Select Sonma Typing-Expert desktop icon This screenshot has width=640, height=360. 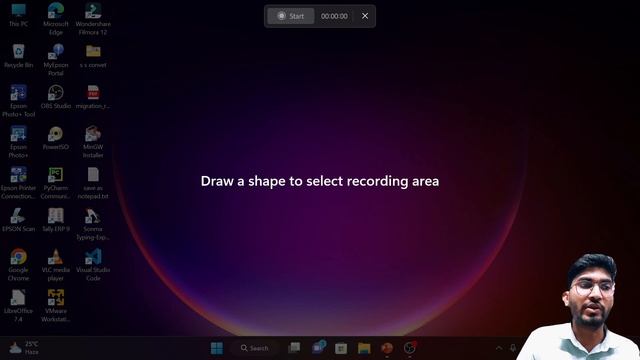coord(93,224)
